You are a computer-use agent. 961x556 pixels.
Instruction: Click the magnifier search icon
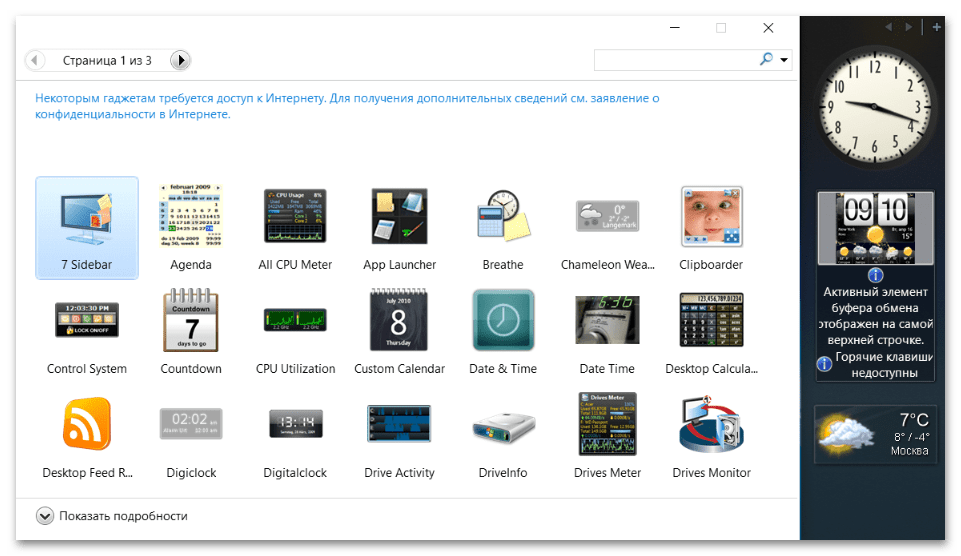766,59
